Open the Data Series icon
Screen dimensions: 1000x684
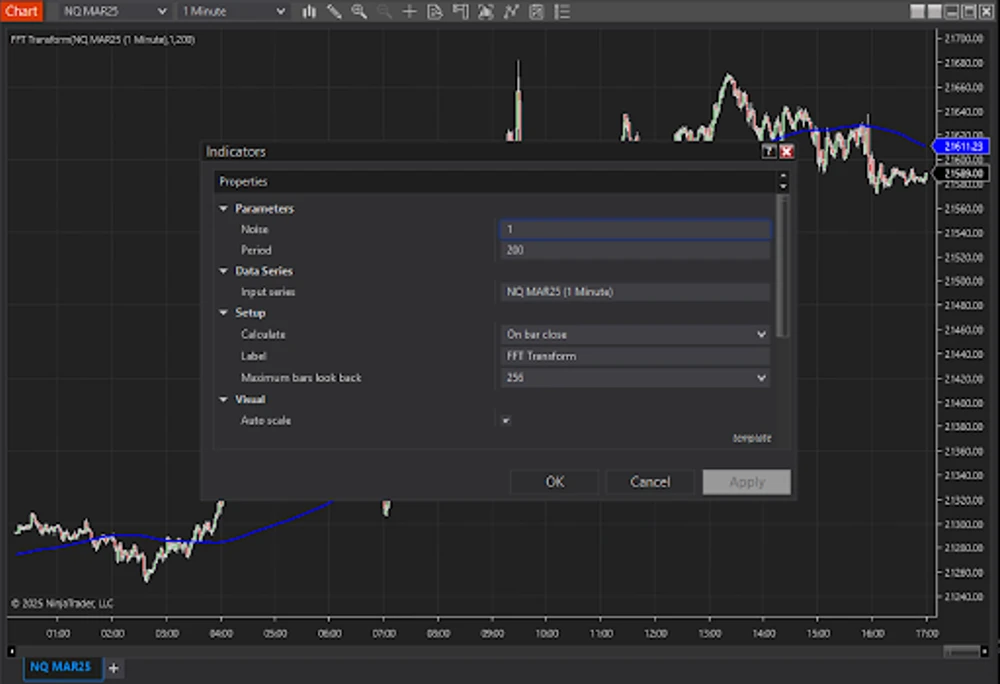[x=486, y=11]
